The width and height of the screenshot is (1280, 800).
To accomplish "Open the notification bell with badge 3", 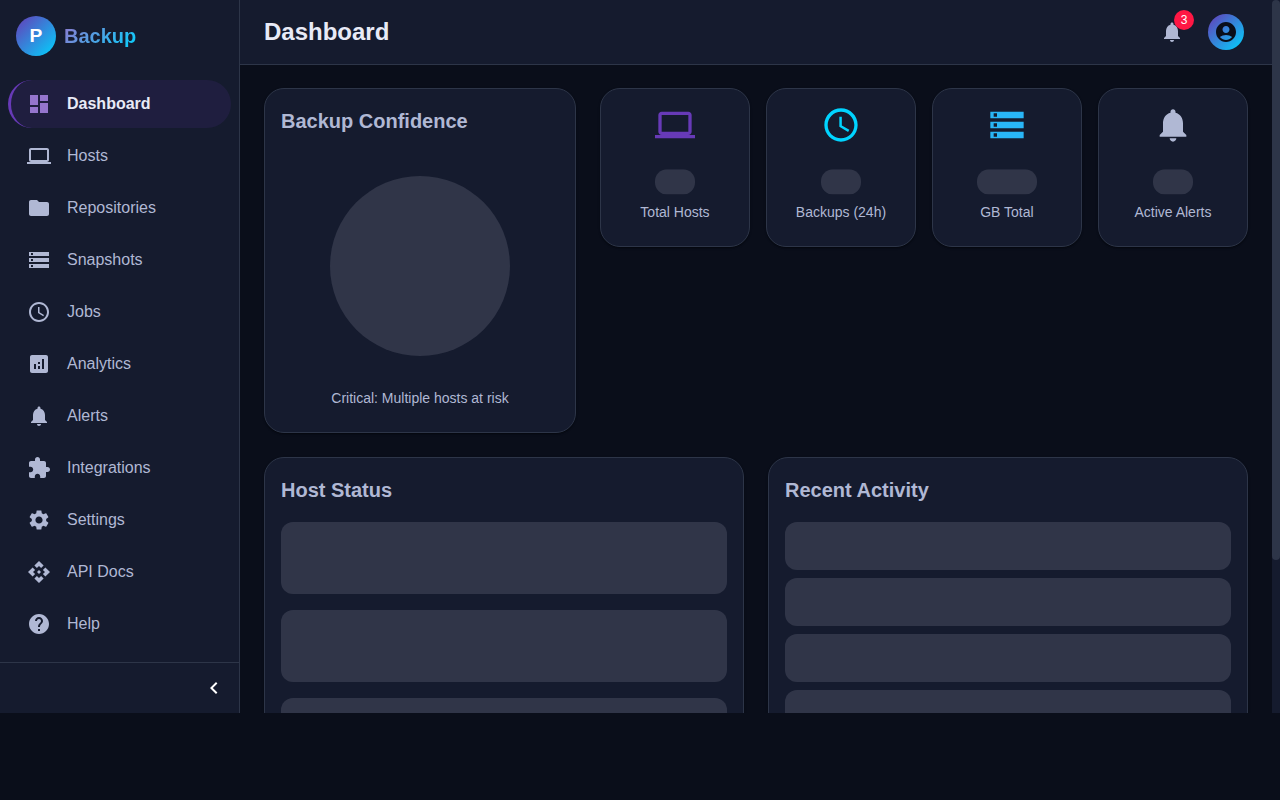I will (1171, 31).
